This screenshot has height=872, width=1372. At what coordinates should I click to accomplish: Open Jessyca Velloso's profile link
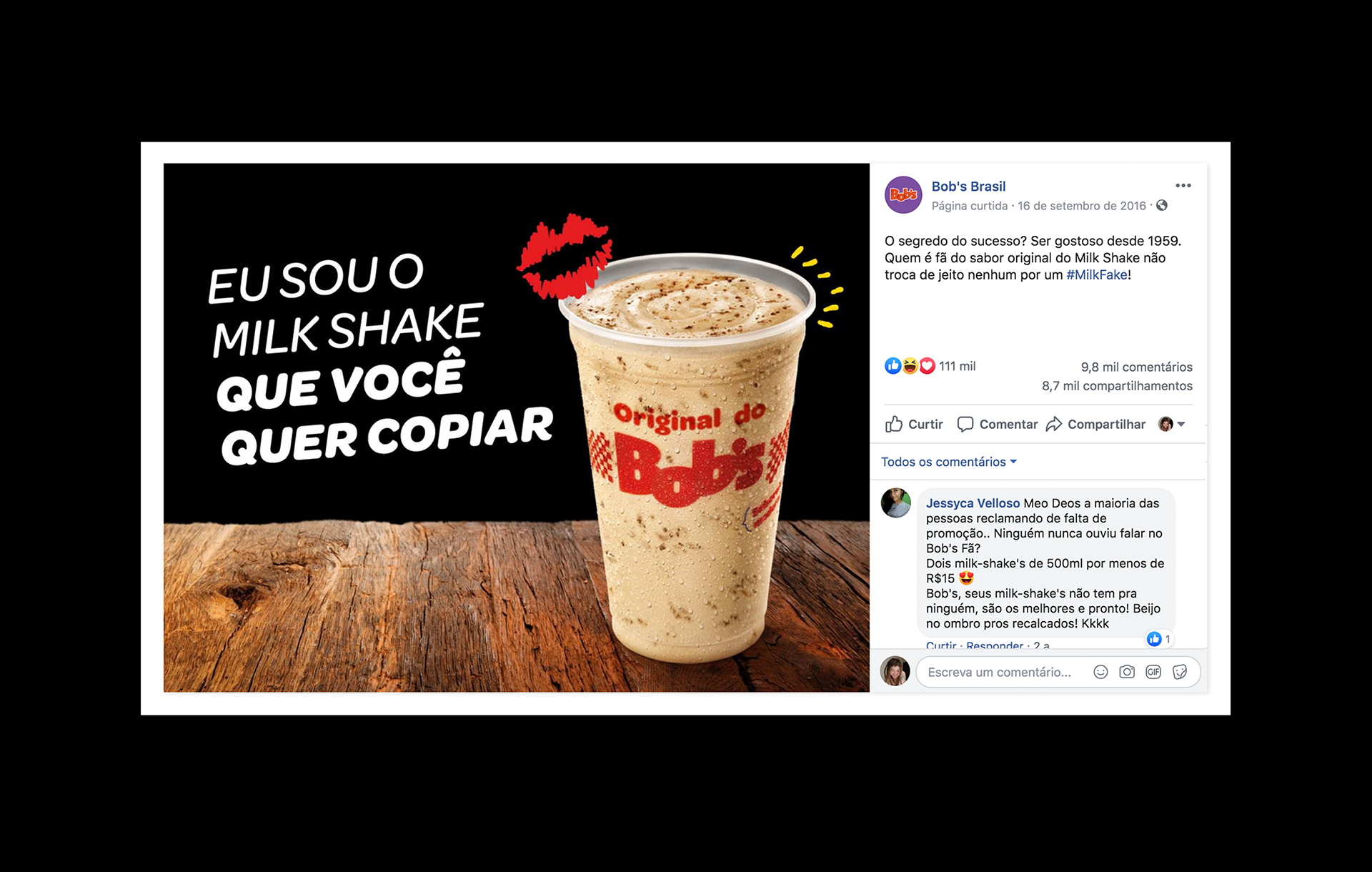click(973, 503)
